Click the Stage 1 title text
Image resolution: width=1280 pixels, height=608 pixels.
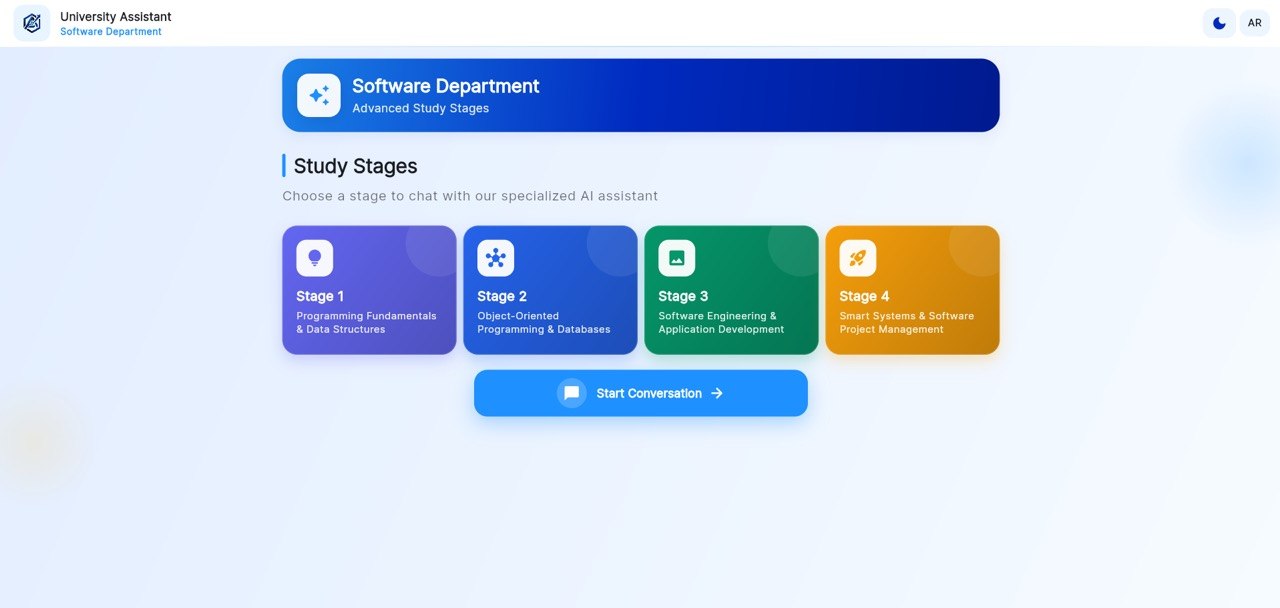pyautogui.click(x=320, y=296)
